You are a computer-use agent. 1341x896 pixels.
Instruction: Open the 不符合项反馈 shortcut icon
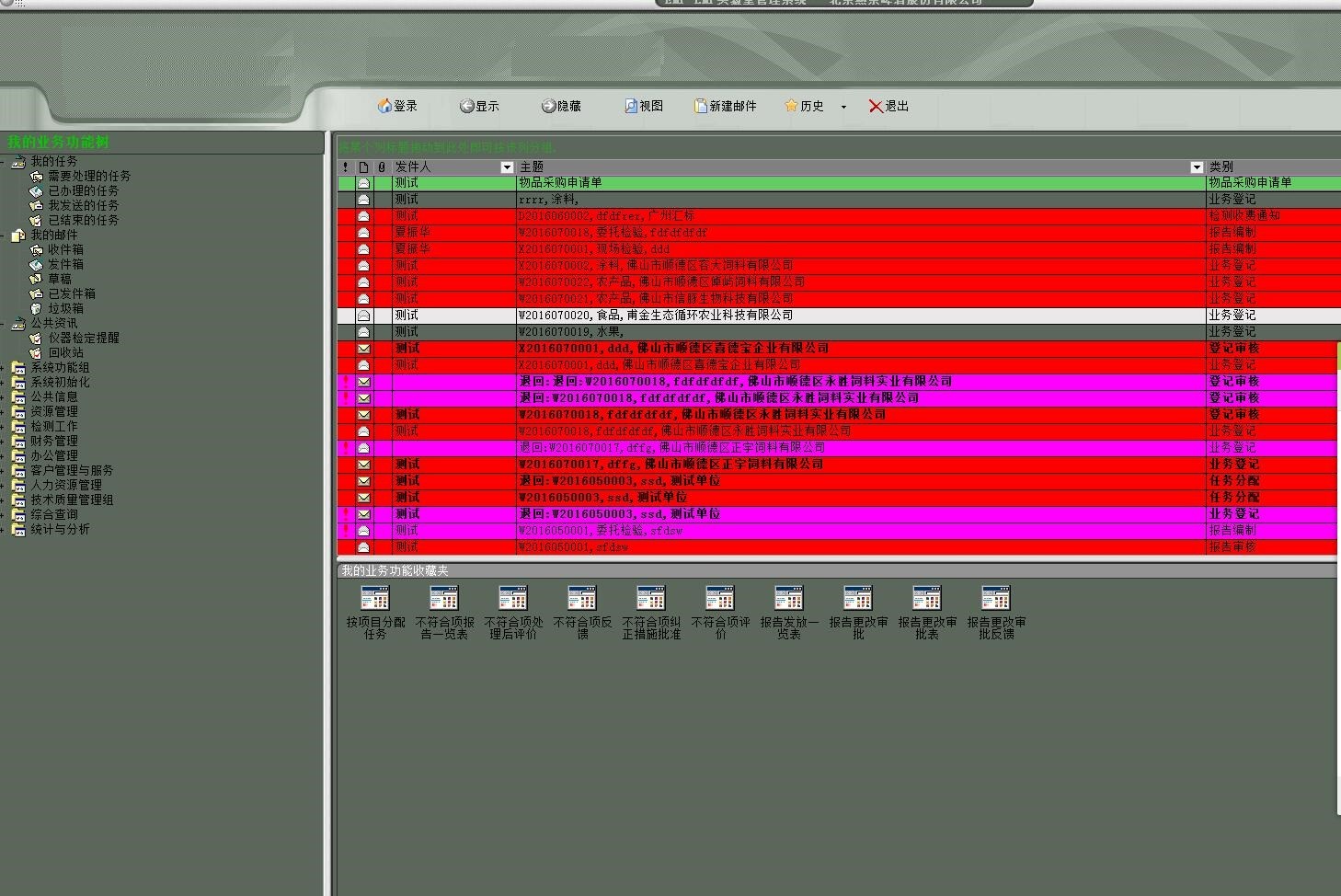tap(582, 600)
